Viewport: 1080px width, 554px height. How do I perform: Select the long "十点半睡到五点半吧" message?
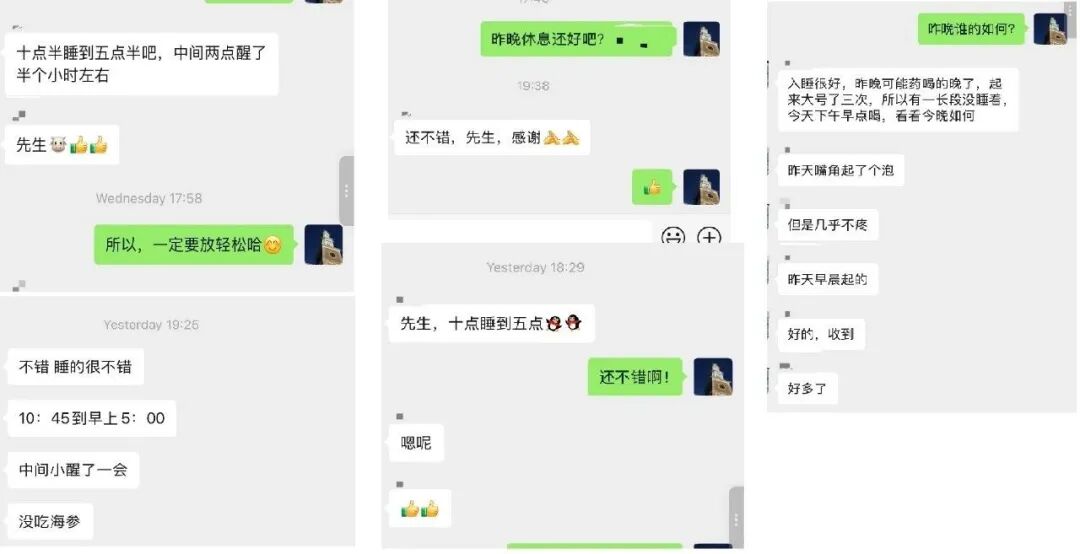click(x=142, y=64)
